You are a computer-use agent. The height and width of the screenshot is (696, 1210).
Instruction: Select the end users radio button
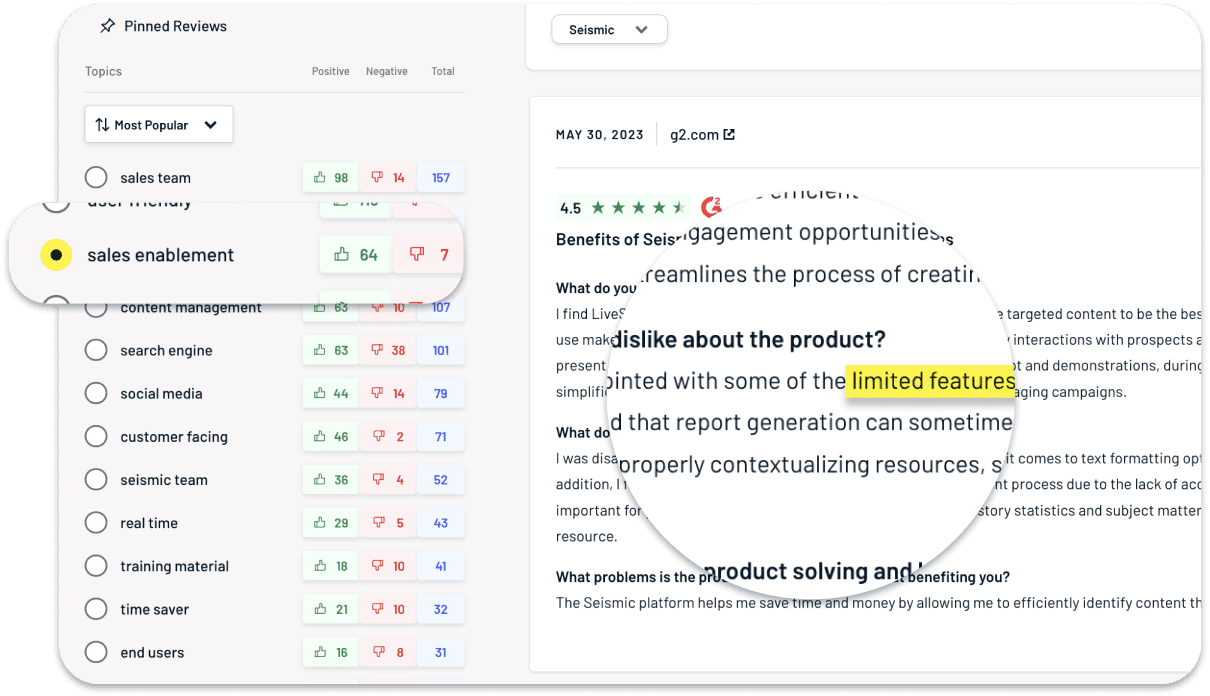[96, 652]
